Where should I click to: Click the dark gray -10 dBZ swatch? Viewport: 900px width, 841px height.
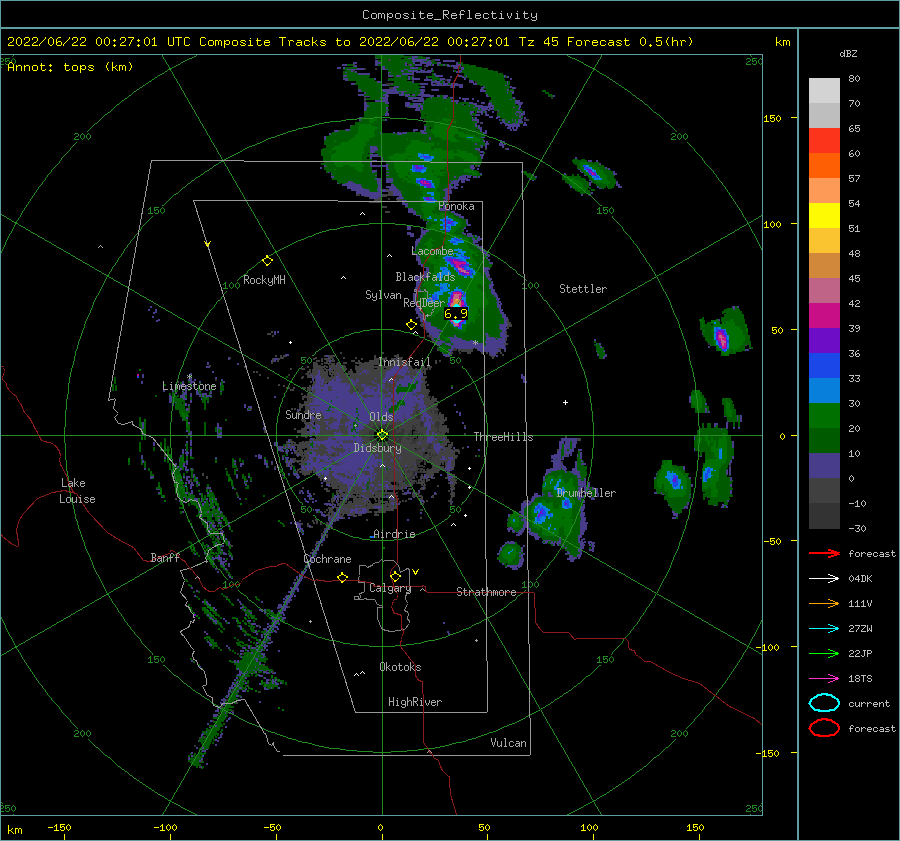coord(824,515)
